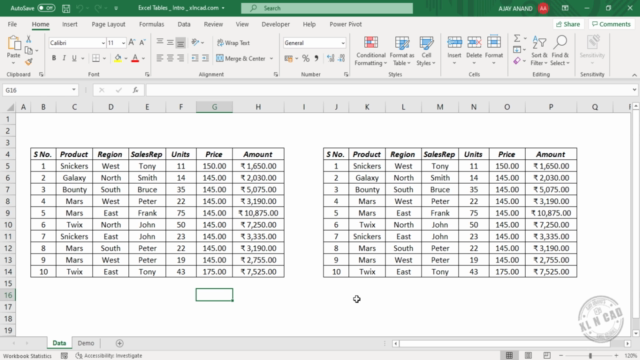Switch to the Page Layout tab
Screen dimensions: 640x360
[x=108, y=24]
